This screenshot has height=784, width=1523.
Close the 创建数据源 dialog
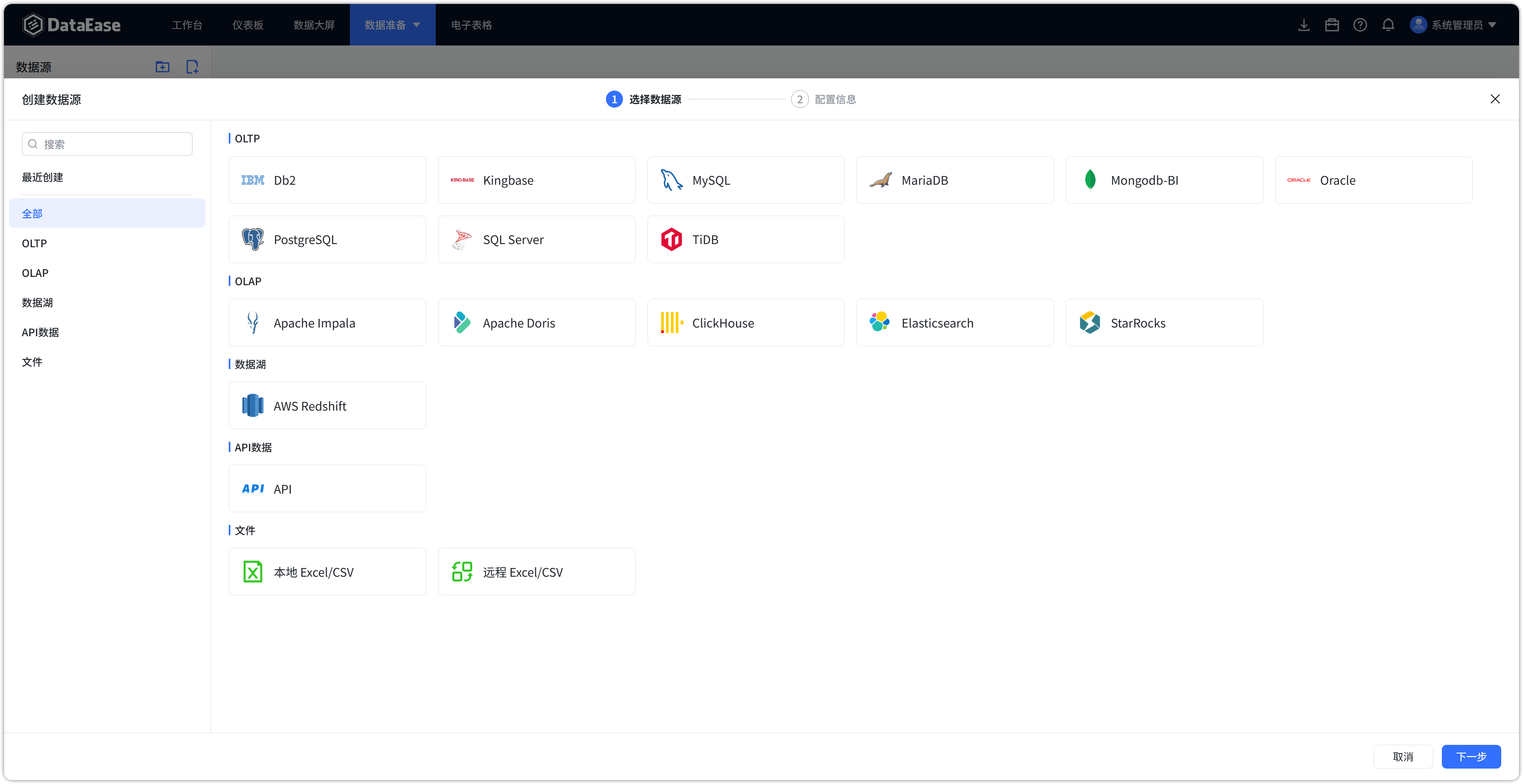click(x=1495, y=99)
